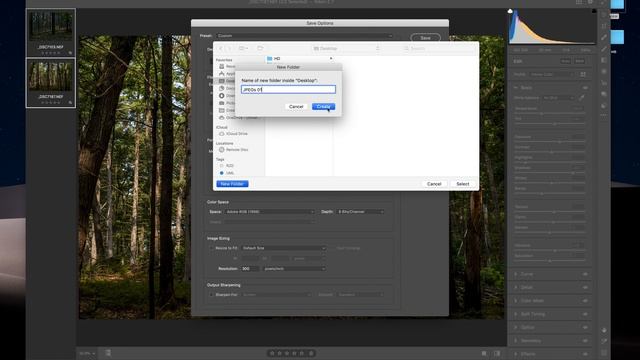Click Create in the New Folder dialog

(323, 107)
